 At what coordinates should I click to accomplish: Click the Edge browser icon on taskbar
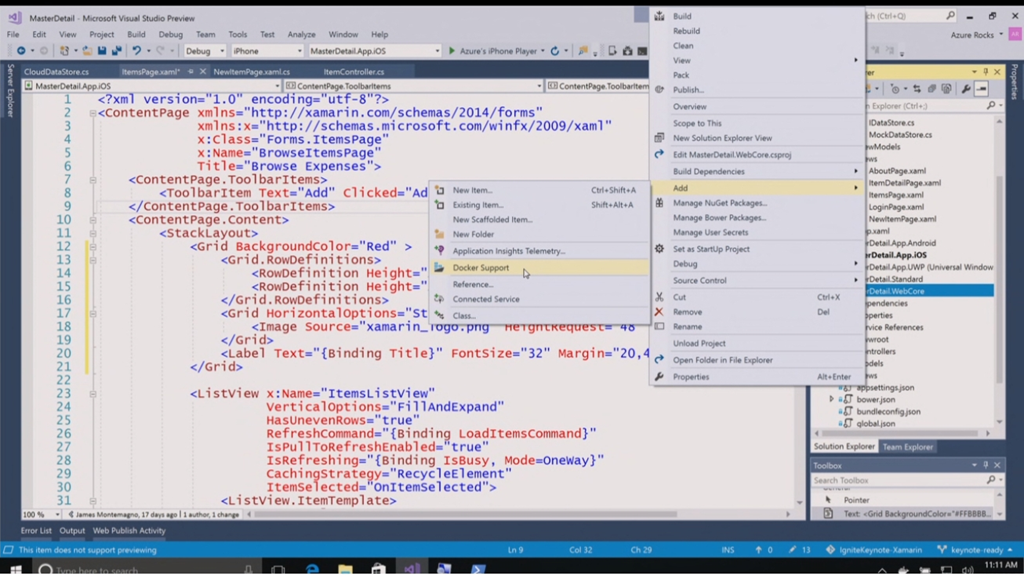(313, 569)
